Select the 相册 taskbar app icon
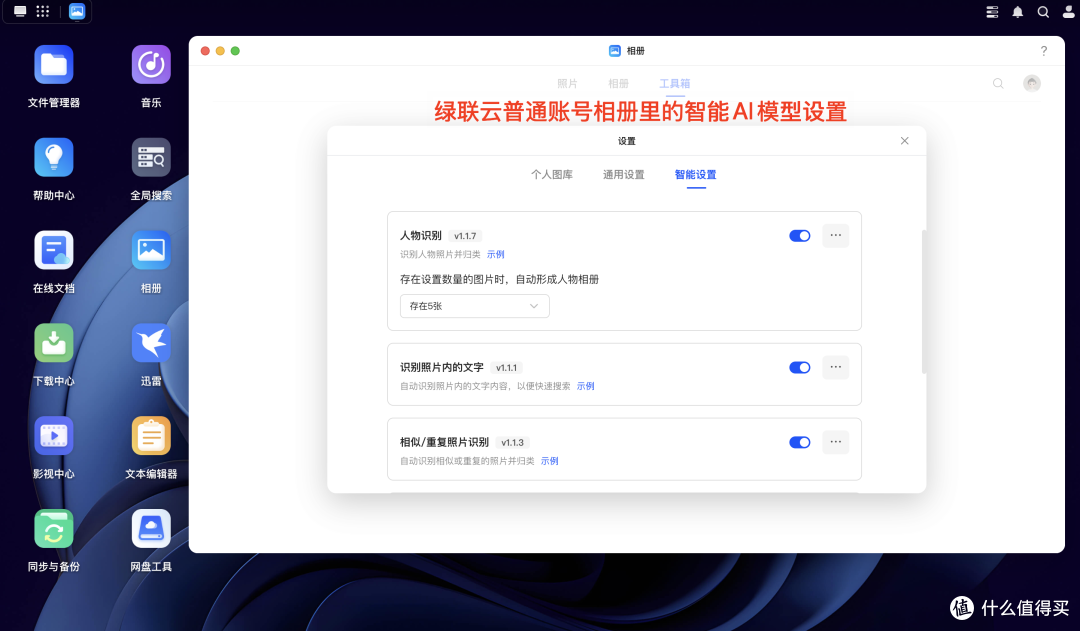Viewport: 1080px width, 631px height. [76, 11]
